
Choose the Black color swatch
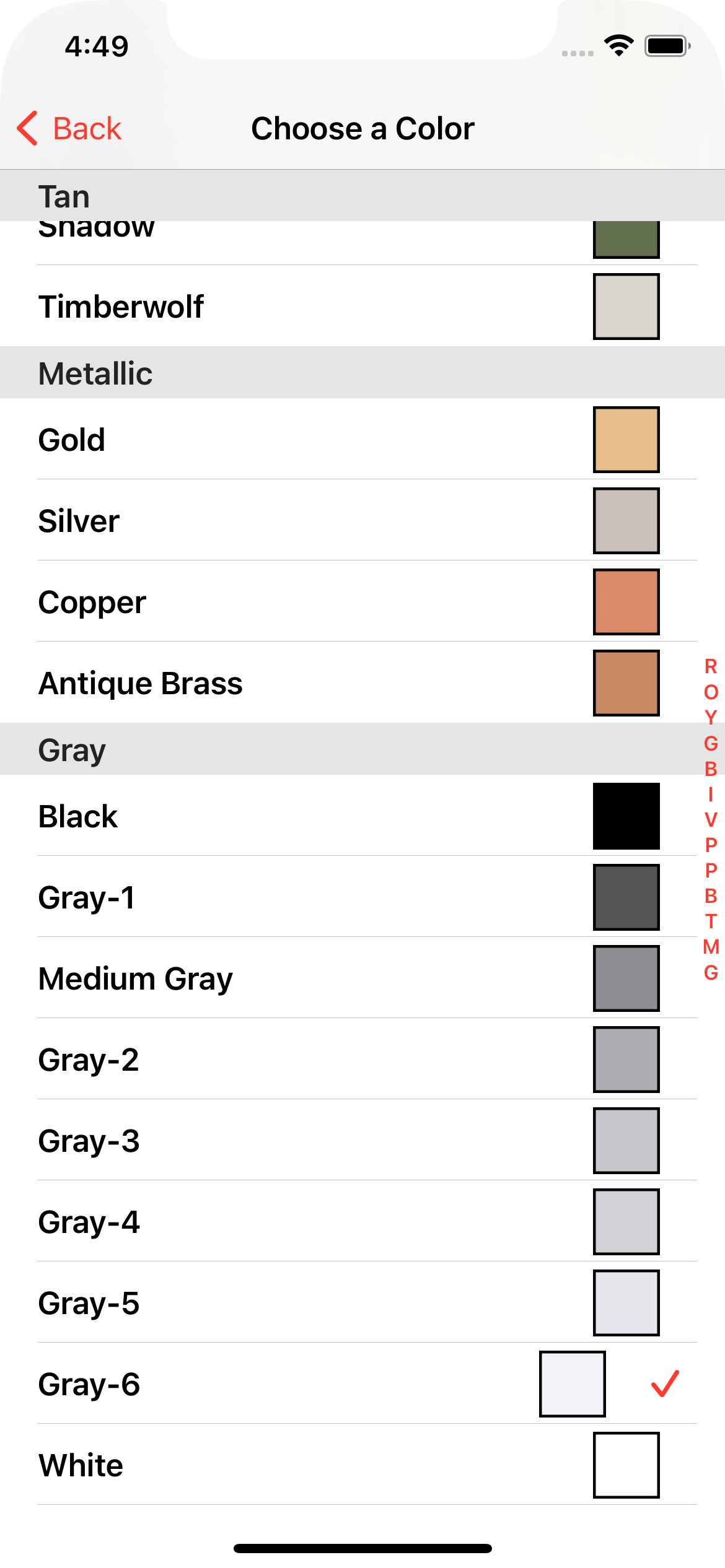coord(626,816)
